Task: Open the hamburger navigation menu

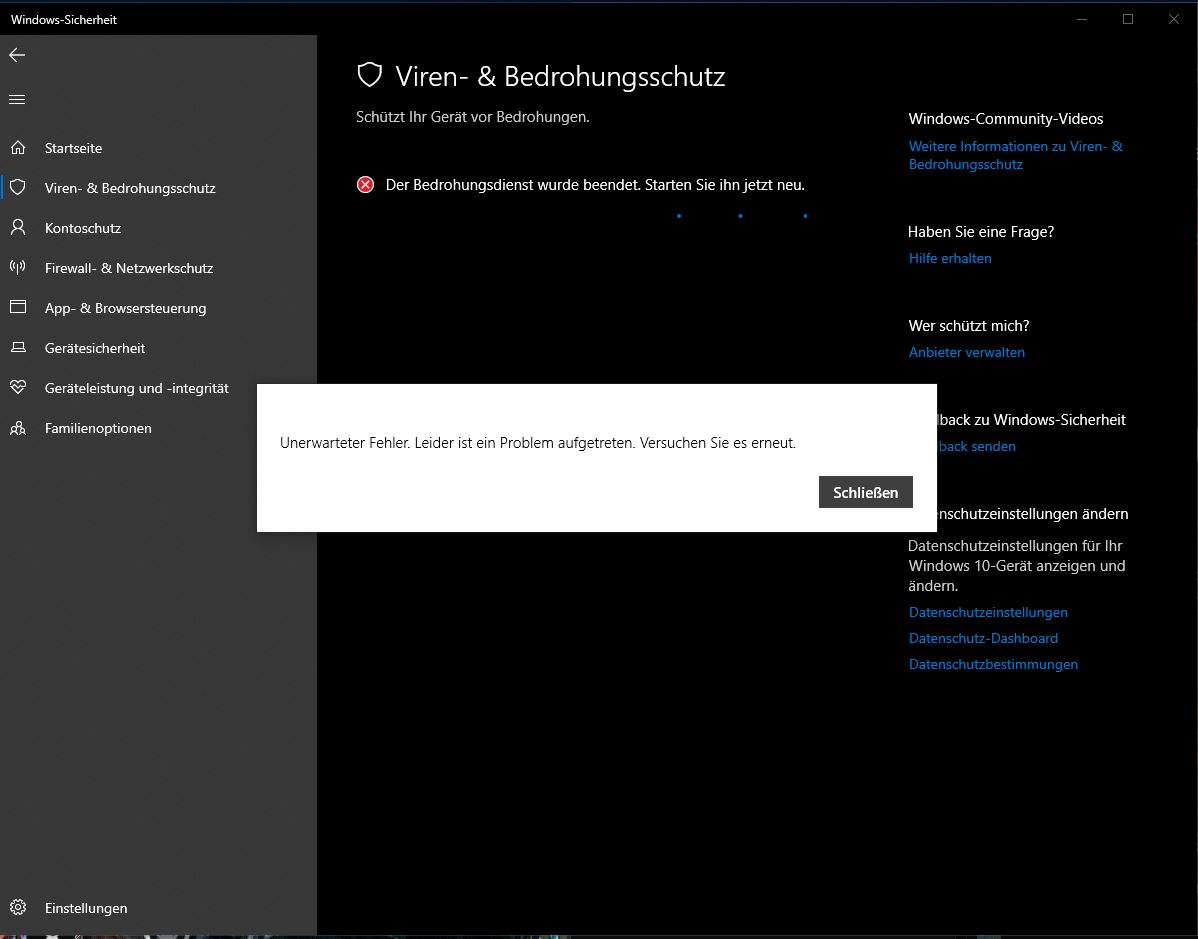Action: tap(17, 99)
